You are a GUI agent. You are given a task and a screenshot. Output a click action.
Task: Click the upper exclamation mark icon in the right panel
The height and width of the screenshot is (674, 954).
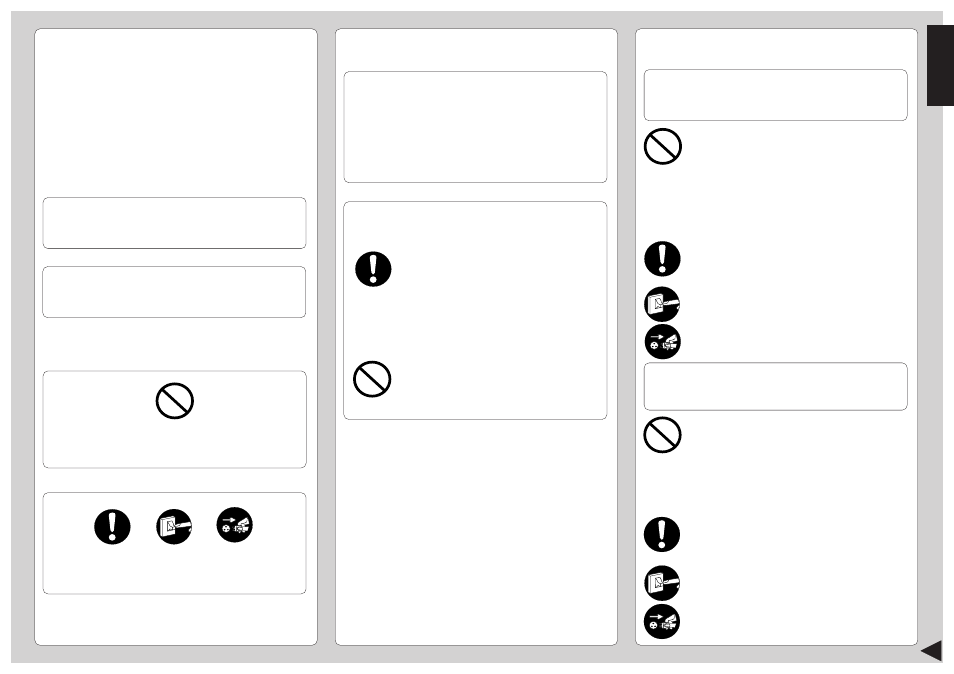point(663,259)
